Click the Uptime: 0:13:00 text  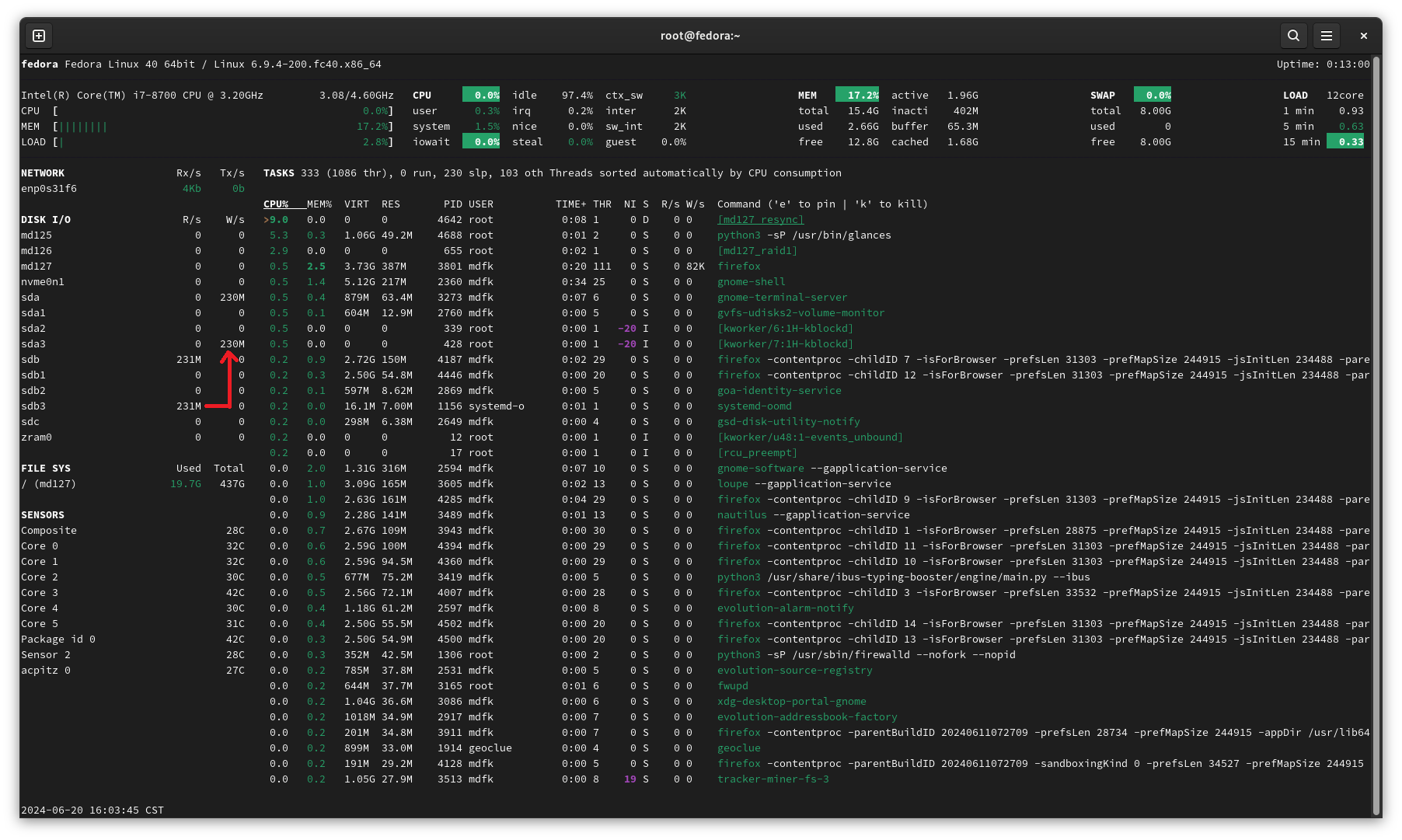[1323, 64]
